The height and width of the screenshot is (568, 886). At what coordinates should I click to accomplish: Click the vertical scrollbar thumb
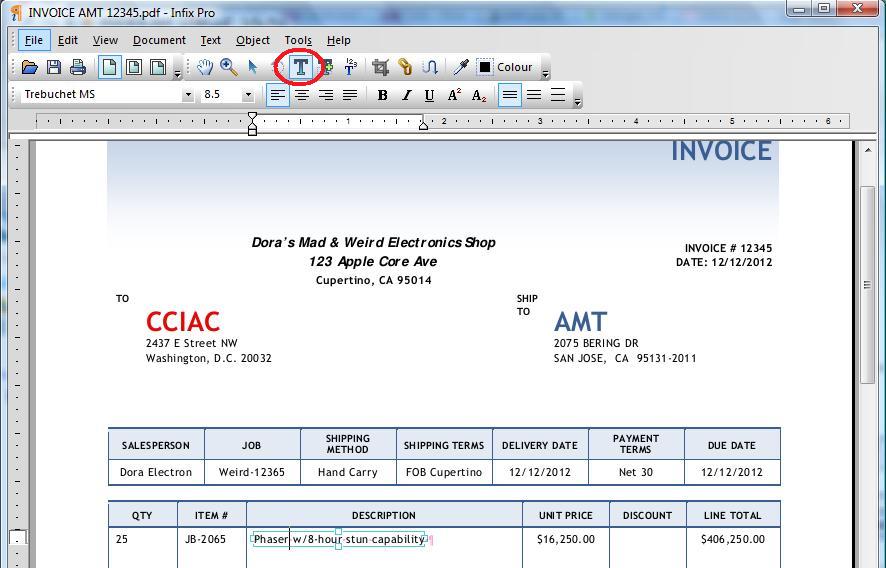867,285
